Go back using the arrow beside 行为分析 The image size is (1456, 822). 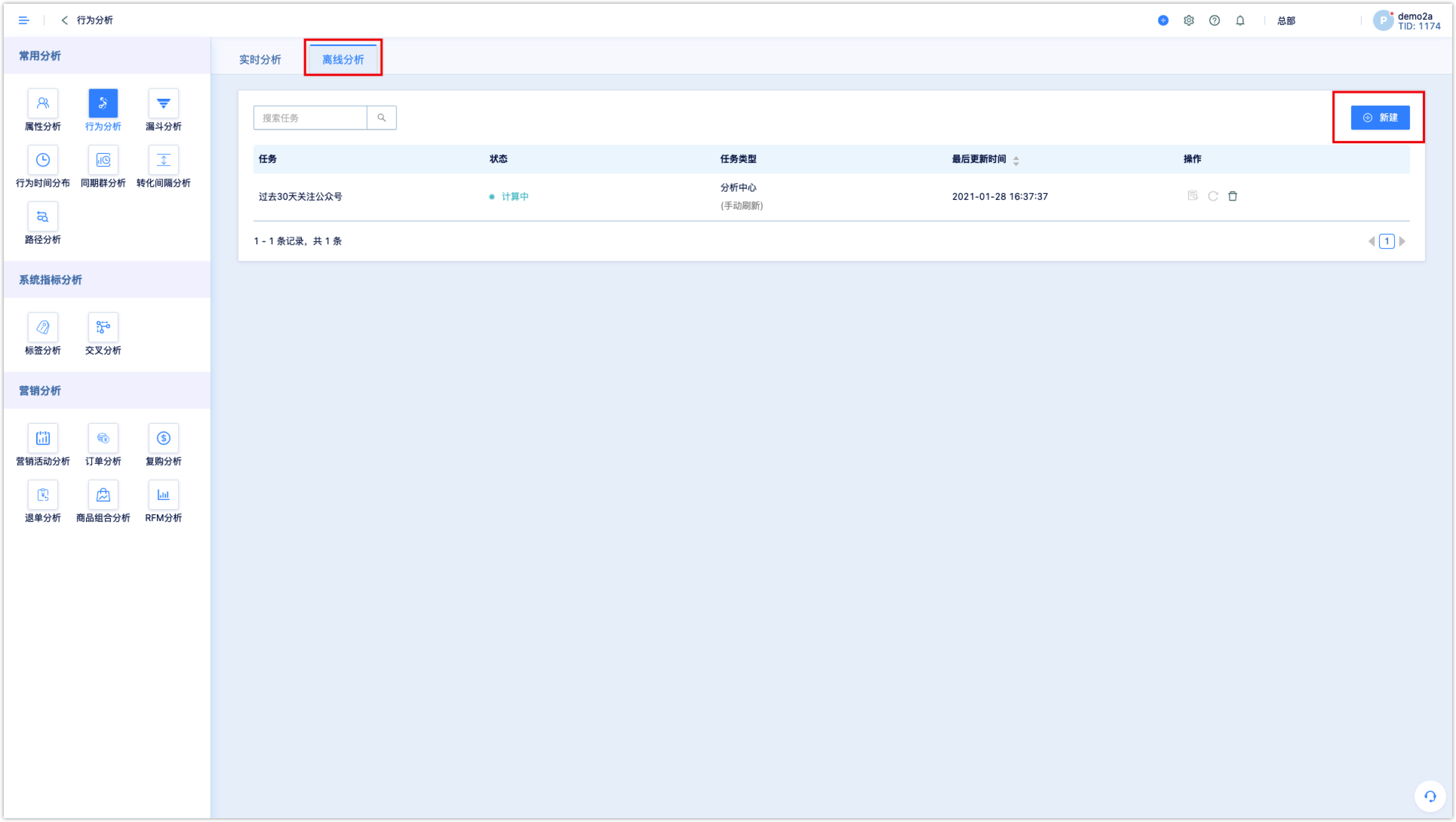65,20
